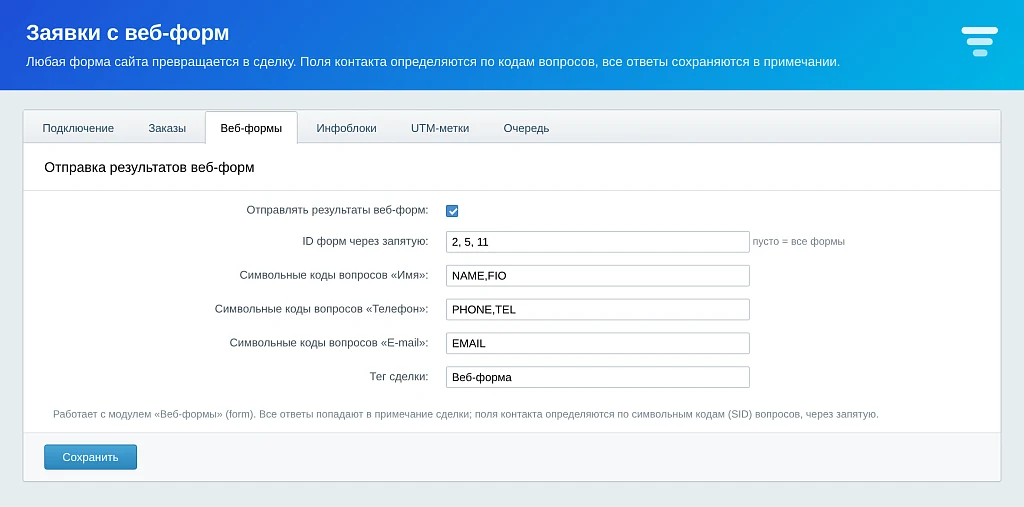This screenshot has width=1024, height=507.
Task: Click the «Имя» question codes field
Action: (598, 276)
